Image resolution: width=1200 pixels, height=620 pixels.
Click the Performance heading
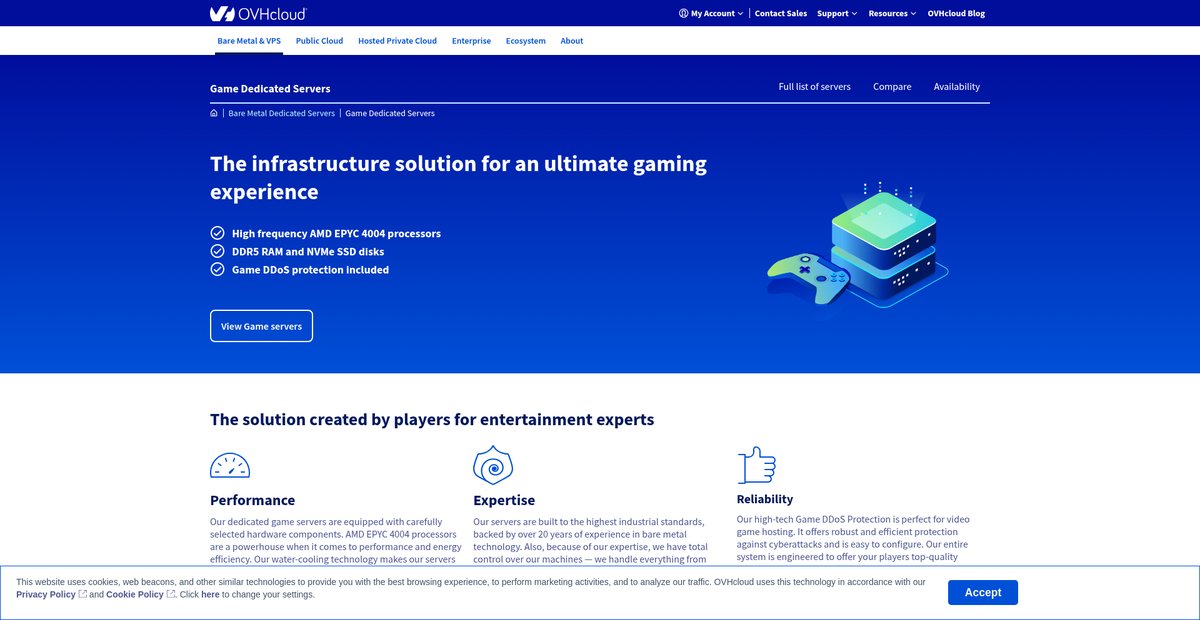pyautogui.click(x=252, y=500)
